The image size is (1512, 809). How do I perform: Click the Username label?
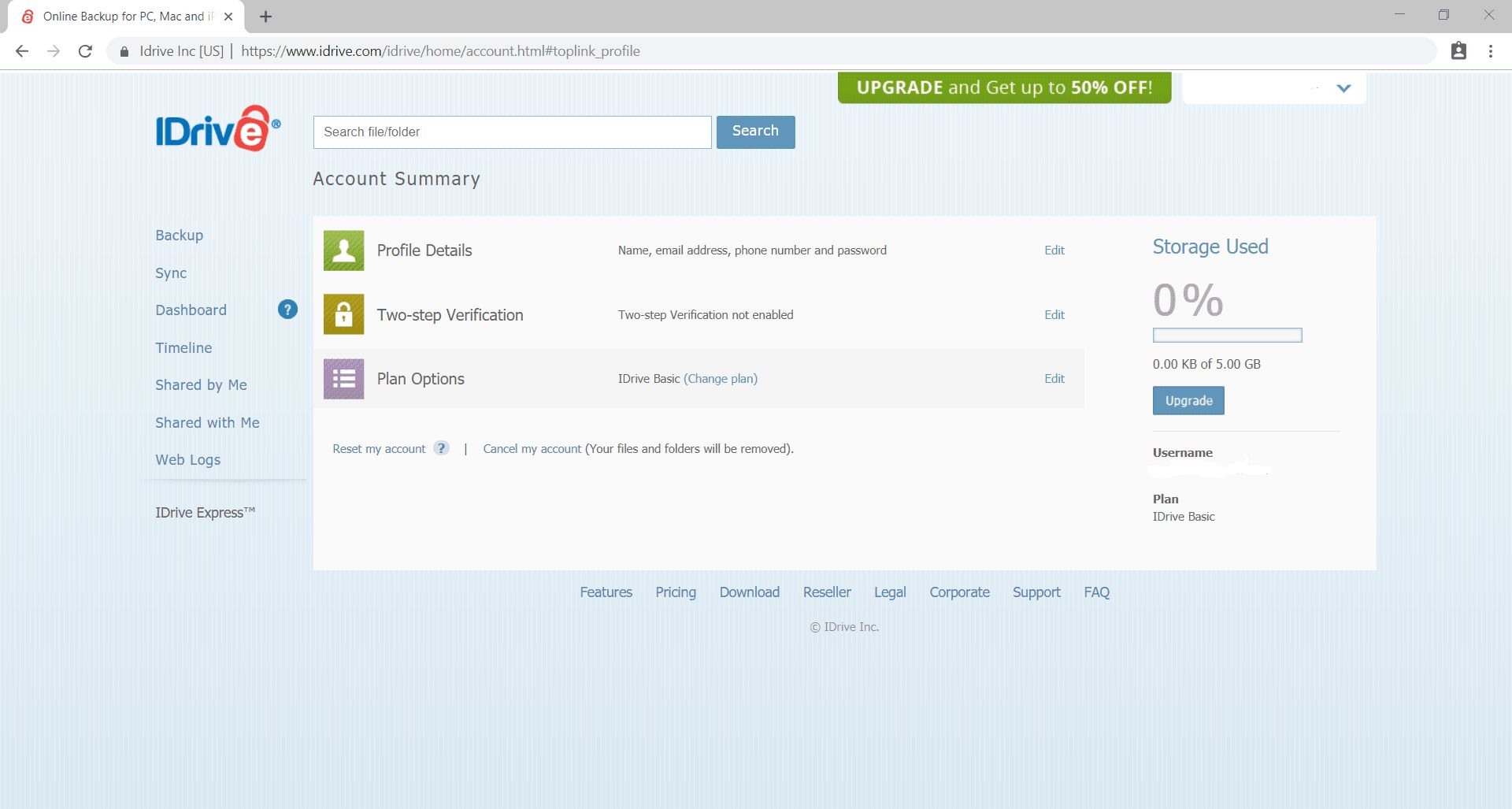click(x=1182, y=452)
